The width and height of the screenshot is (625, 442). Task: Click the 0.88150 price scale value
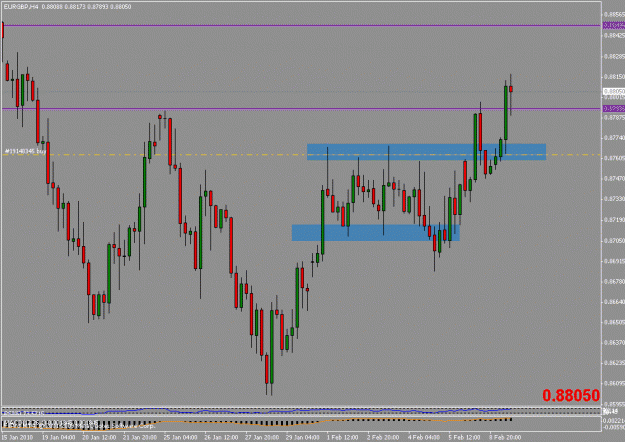point(614,77)
